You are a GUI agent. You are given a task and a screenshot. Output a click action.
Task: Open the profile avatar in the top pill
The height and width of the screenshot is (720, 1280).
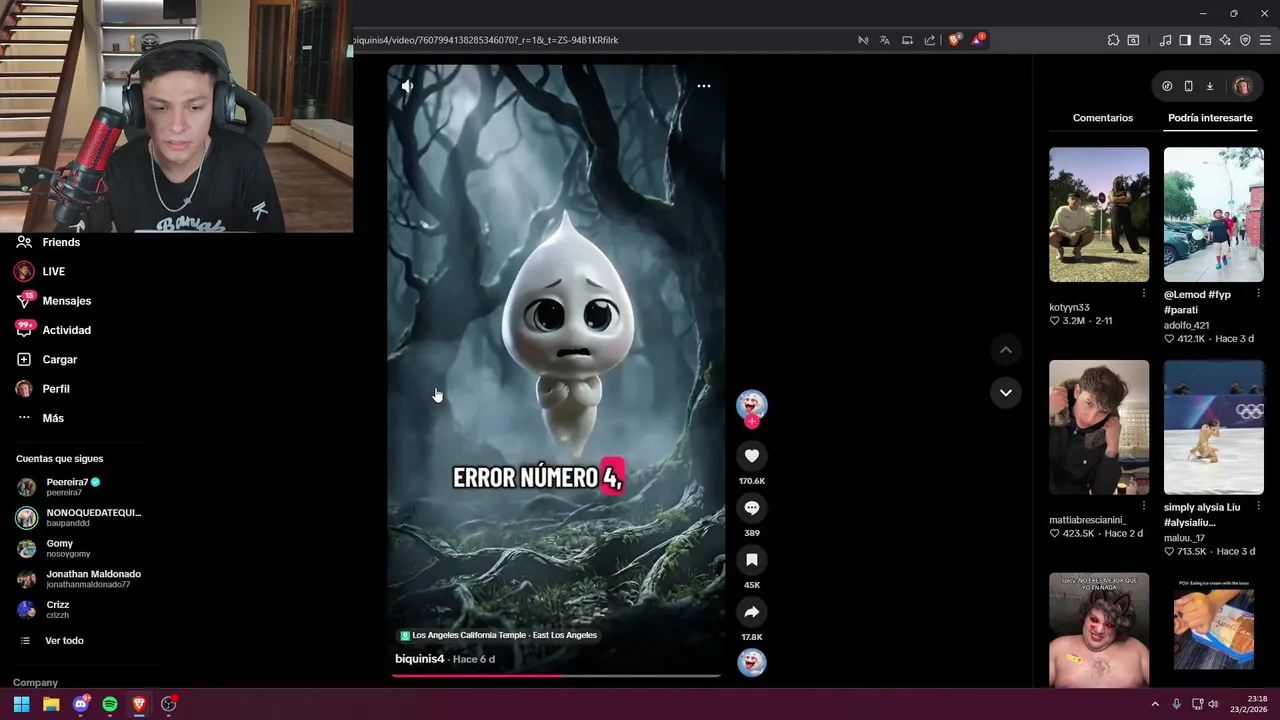point(1242,86)
